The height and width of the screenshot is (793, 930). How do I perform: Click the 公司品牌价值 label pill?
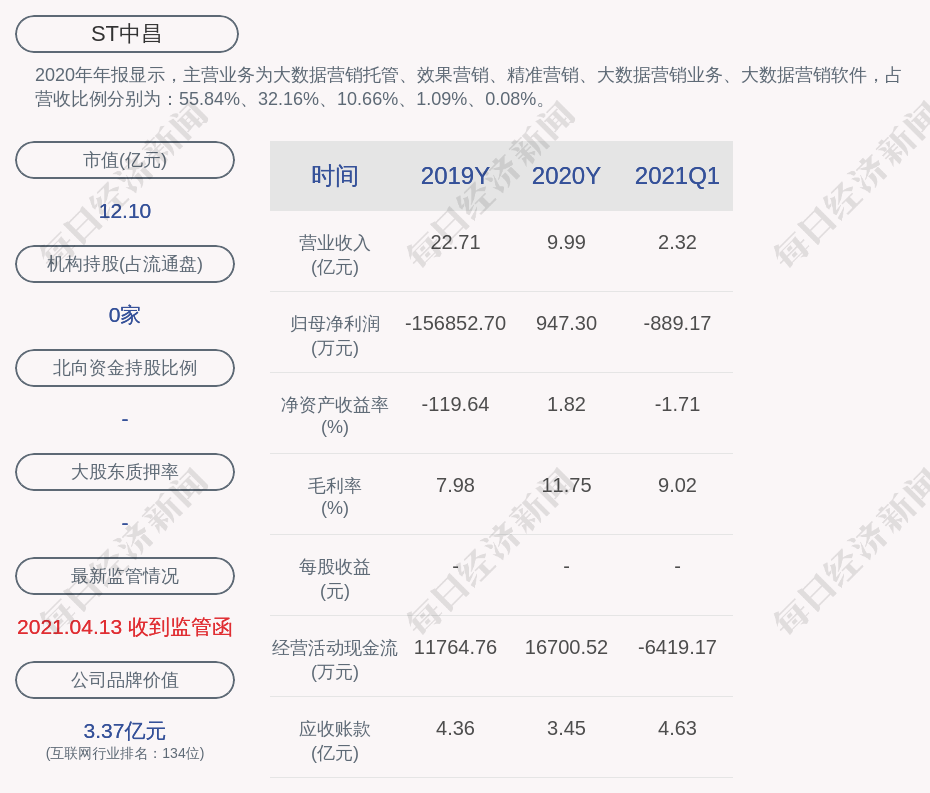click(x=125, y=680)
